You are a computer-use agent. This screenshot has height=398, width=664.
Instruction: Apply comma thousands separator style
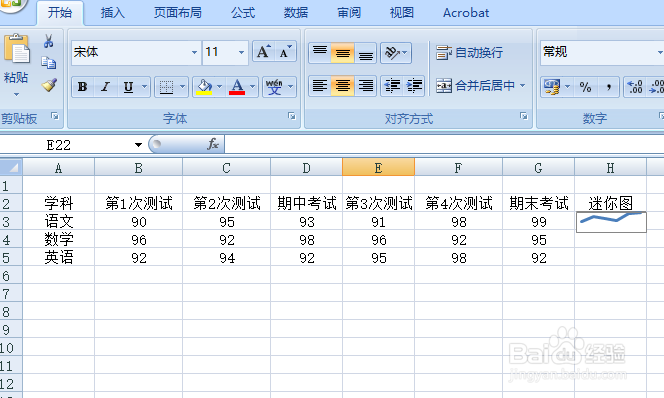point(608,87)
